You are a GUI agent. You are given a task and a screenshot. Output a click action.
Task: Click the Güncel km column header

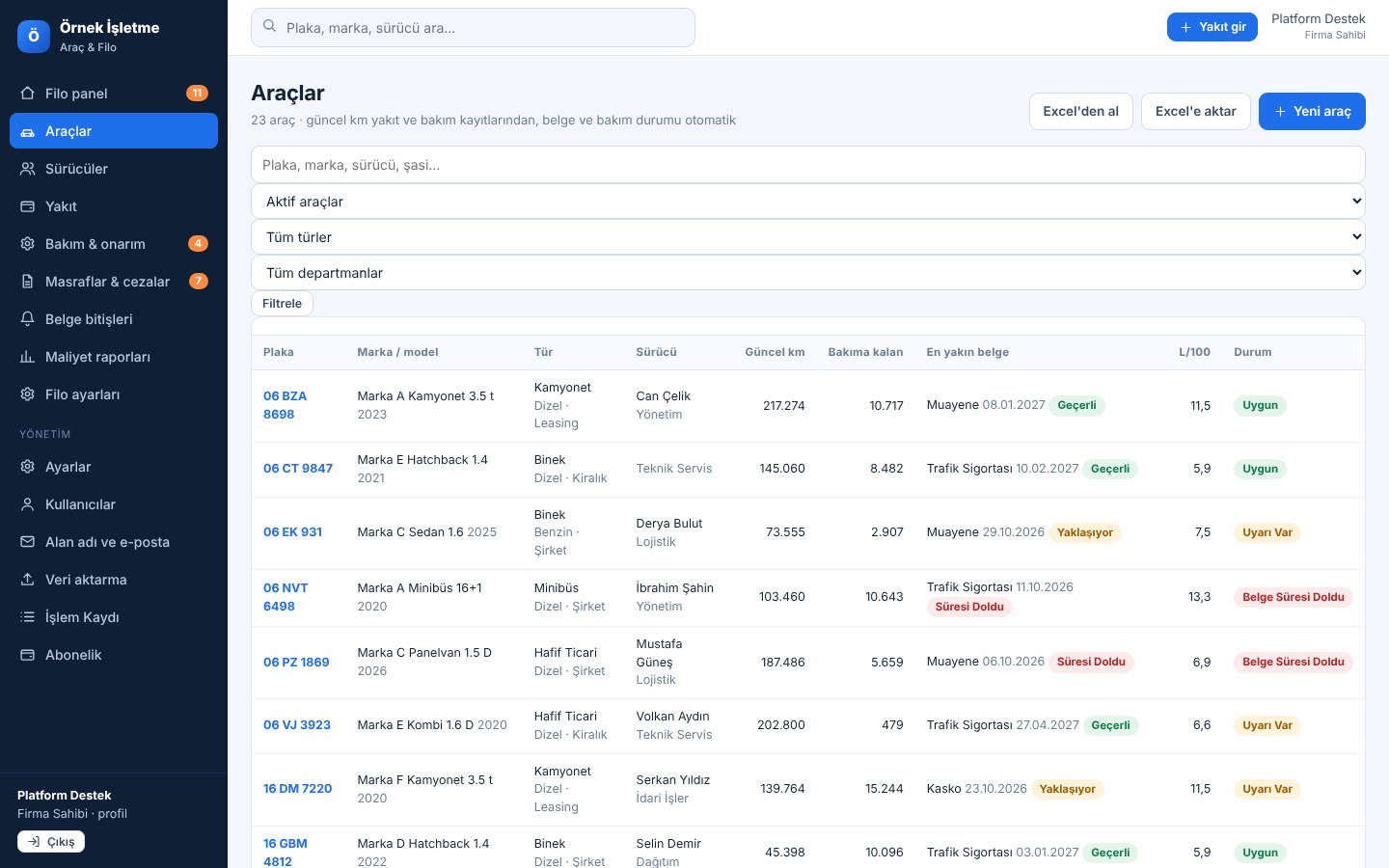pos(775,352)
